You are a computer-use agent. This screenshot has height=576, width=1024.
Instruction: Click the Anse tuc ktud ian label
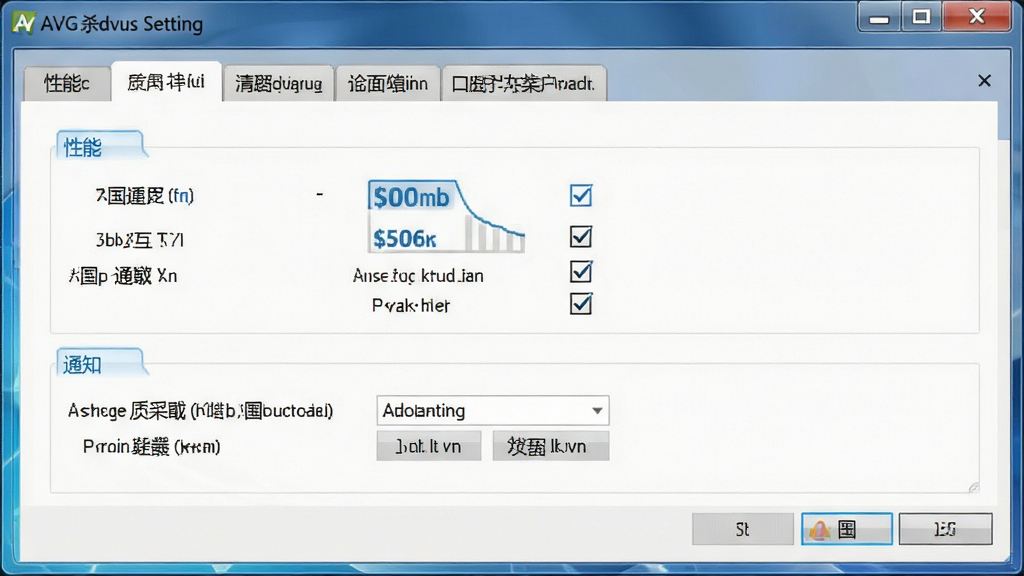click(x=418, y=276)
